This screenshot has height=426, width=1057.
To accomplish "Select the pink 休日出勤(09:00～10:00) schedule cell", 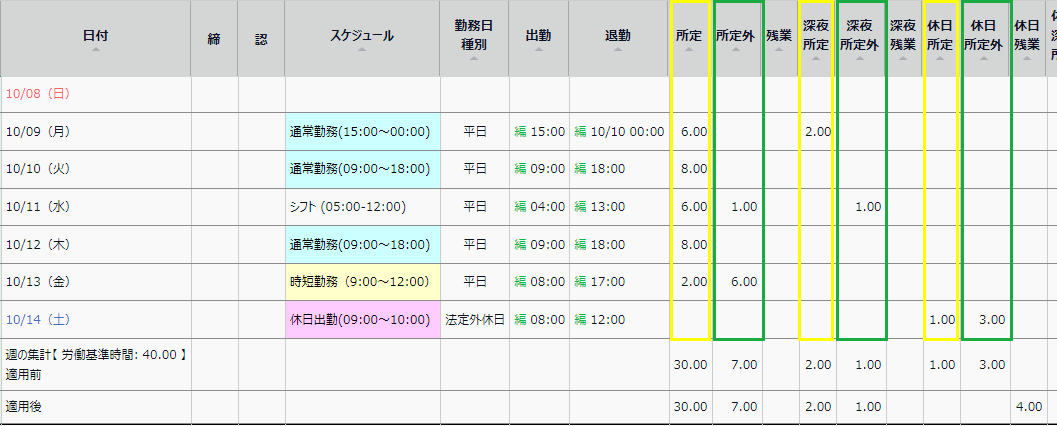I will 360,320.
